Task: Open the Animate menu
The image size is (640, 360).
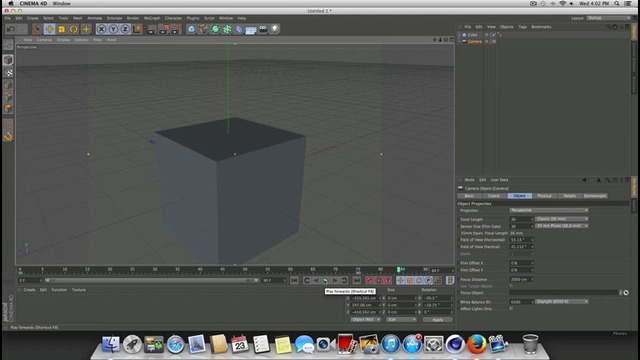Action: [95, 18]
